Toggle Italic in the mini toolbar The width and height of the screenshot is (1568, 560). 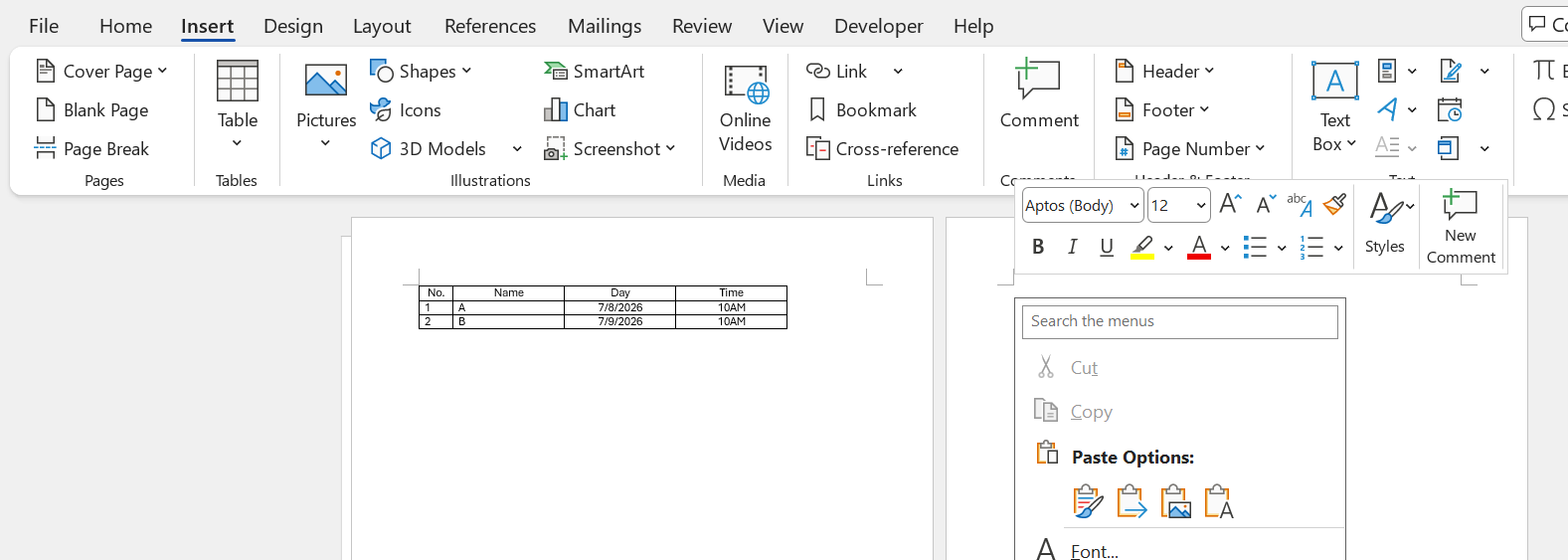[x=1072, y=247]
